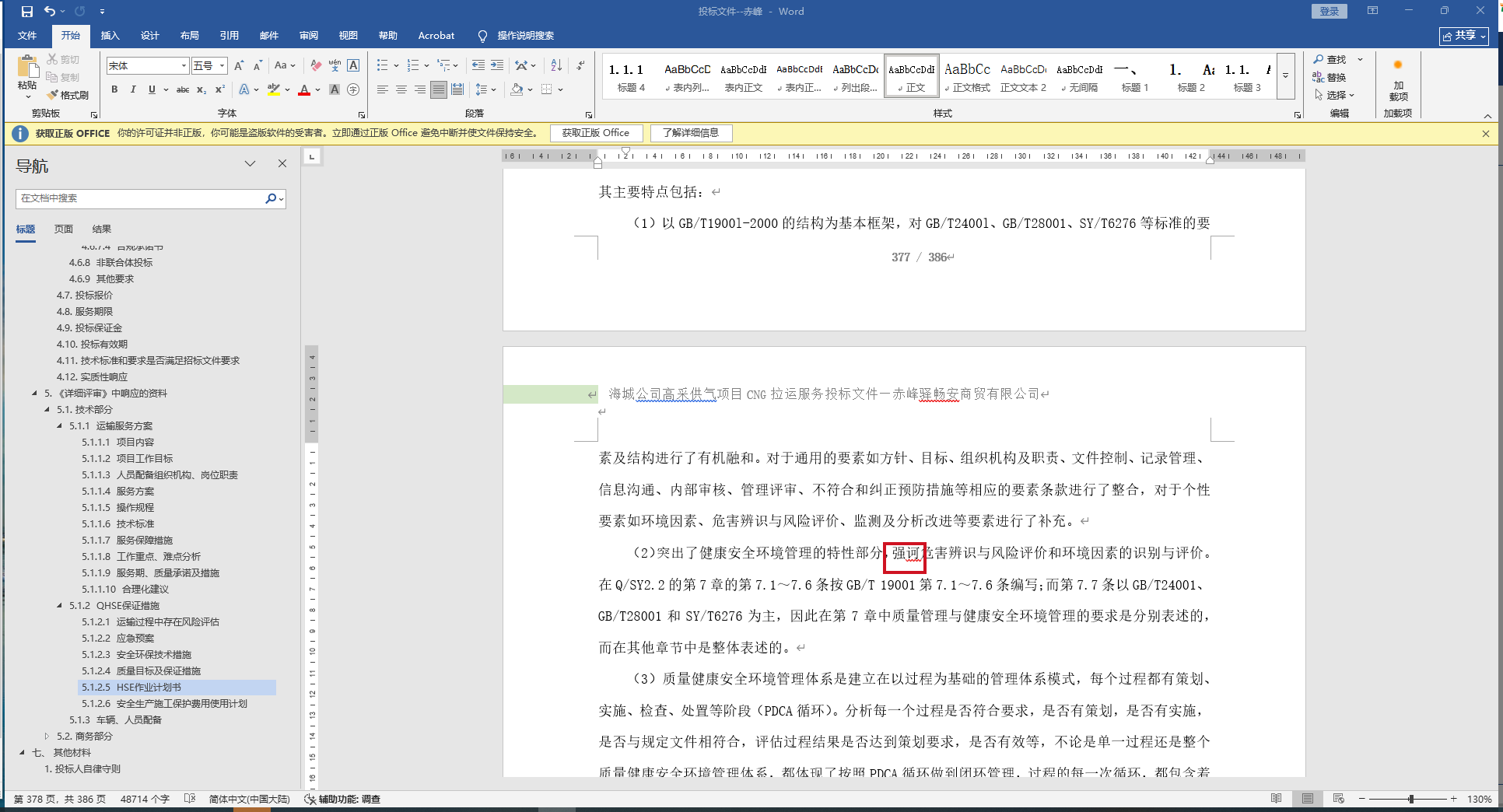The height and width of the screenshot is (812, 1503).
Task: Switch to the 布局 ribbon tab
Action: [x=190, y=36]
